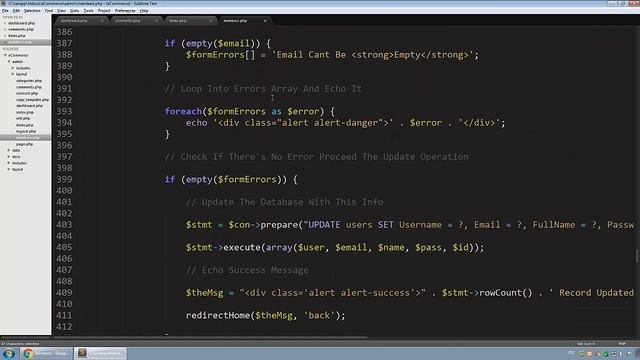
Task: Open copy_template.php in the folder tree
Action: point(32,100)
